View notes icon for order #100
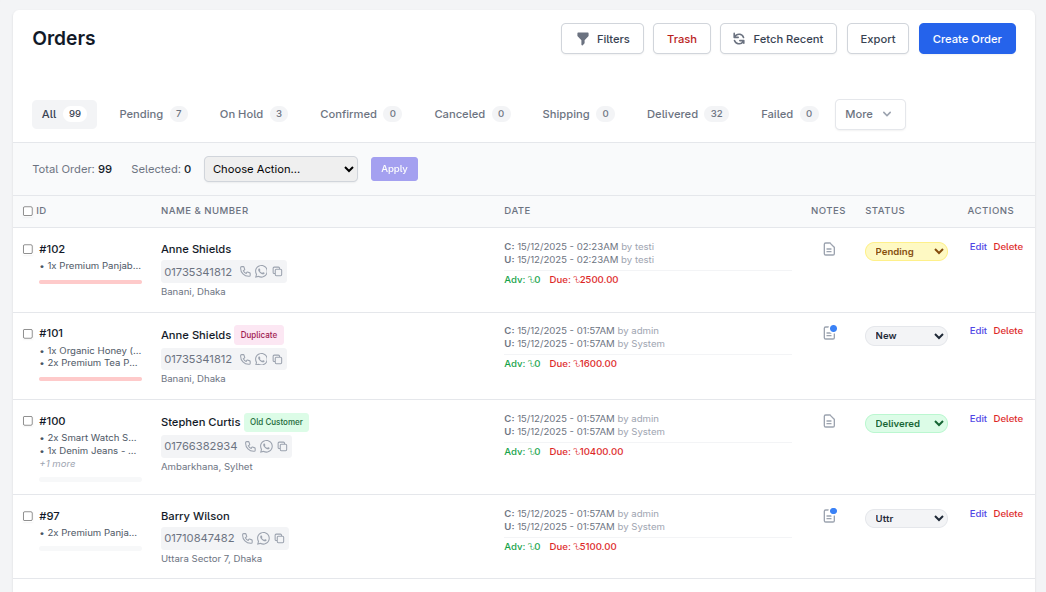1046x592 pixels. pos(829,422)
